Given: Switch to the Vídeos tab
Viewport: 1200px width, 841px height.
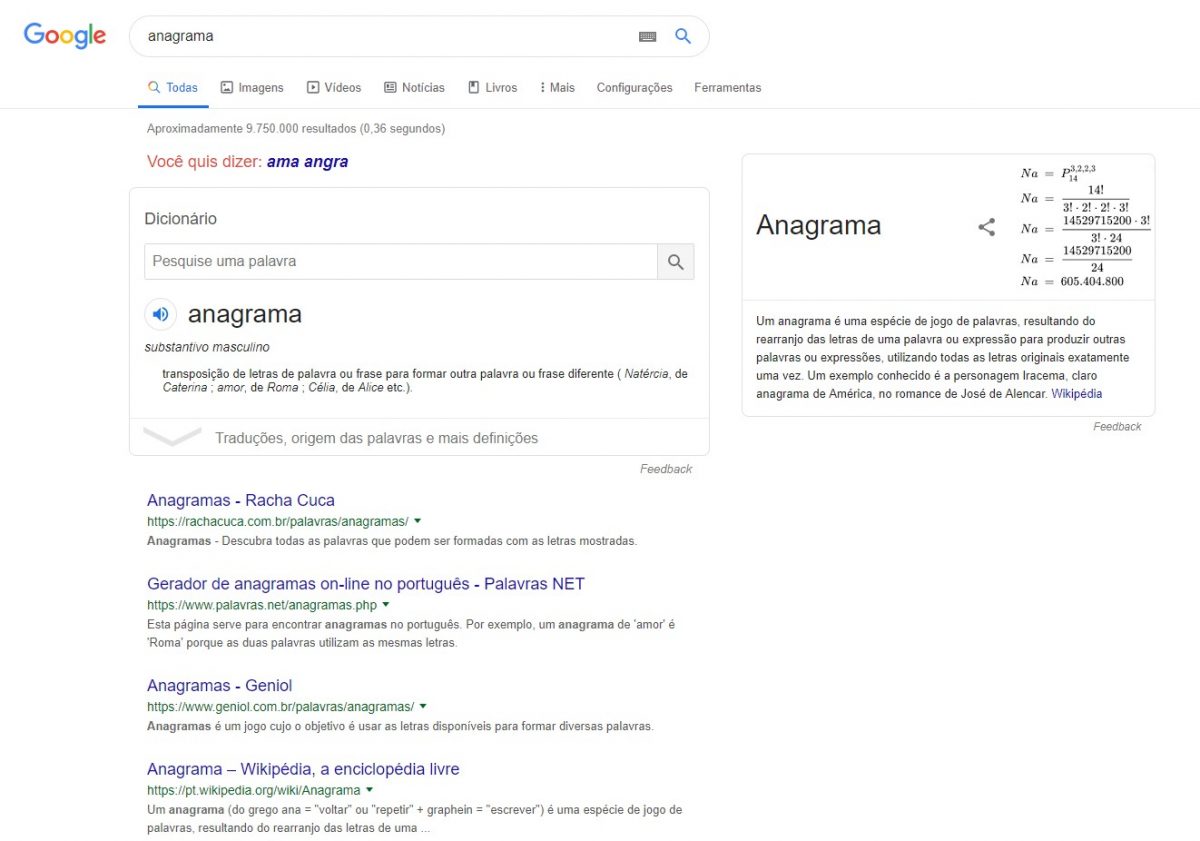Looking at the screenshot, I should [x=334, y=88].
